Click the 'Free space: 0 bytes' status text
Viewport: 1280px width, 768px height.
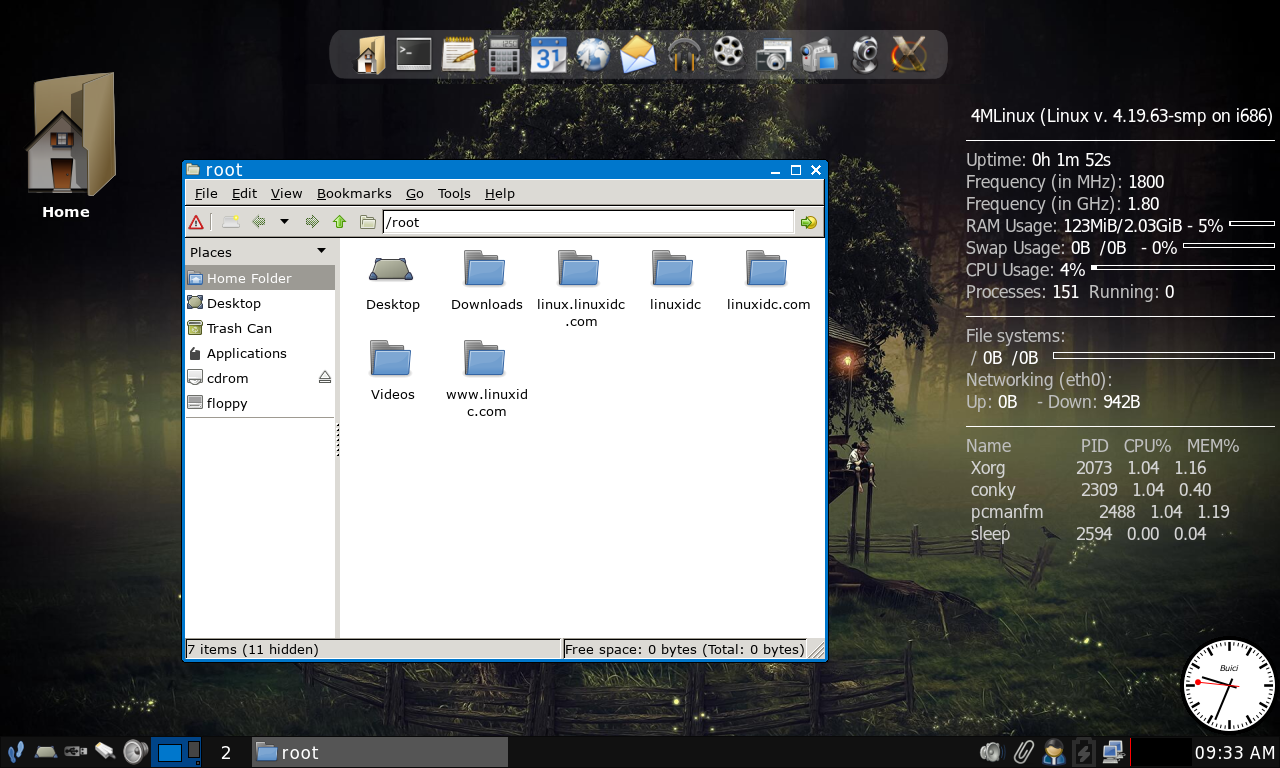coord(685,649)
